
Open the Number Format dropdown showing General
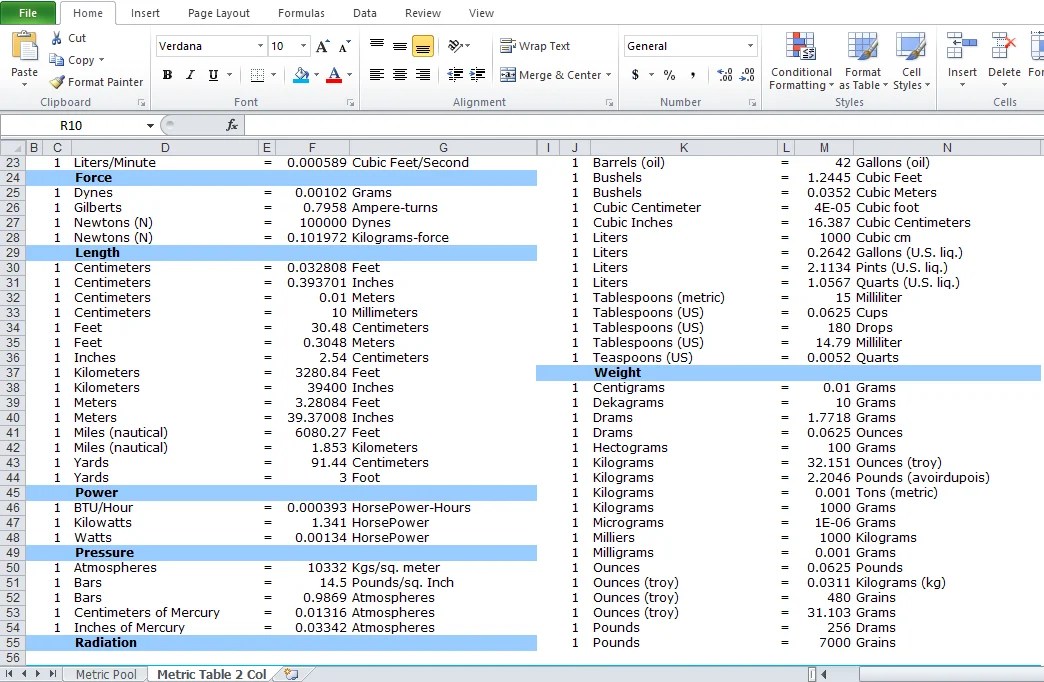pos(690,45)
